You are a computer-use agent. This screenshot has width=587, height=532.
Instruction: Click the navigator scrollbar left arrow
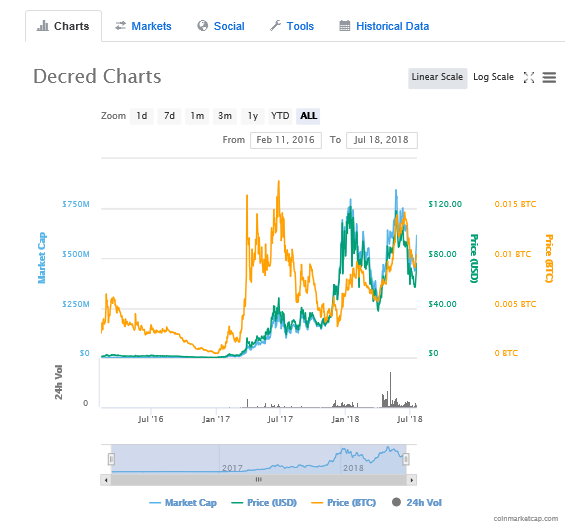point(106,480)
